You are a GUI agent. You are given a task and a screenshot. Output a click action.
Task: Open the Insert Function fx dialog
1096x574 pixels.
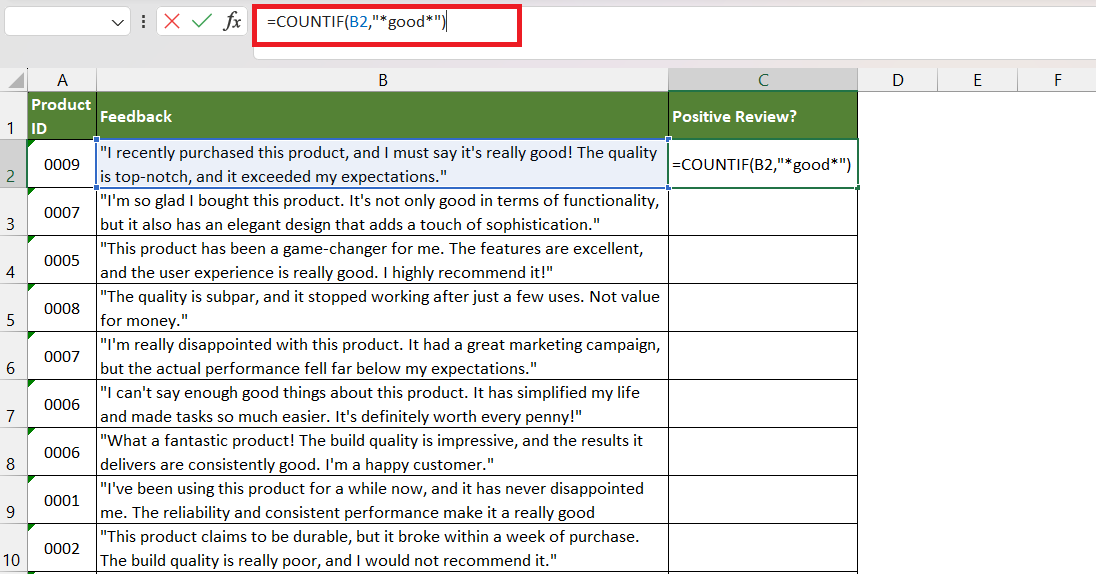point(232,22)
